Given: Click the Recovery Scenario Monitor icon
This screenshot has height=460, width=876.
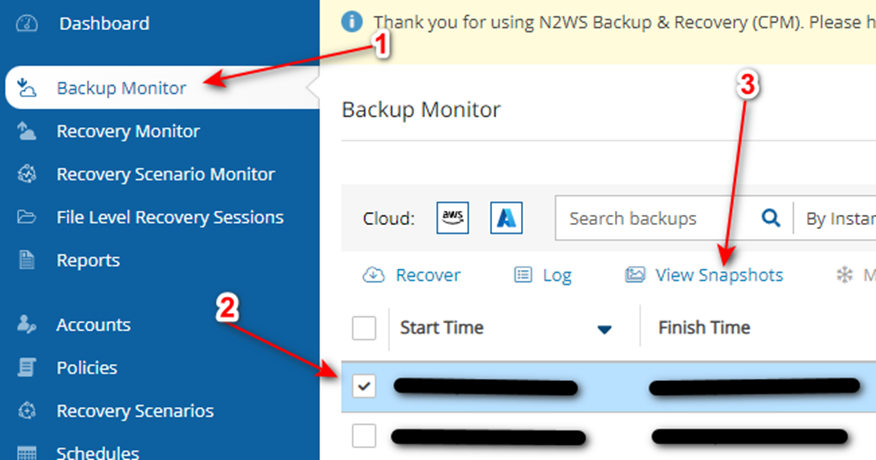Looking at the screenshot, I should [x=27, y=174].
